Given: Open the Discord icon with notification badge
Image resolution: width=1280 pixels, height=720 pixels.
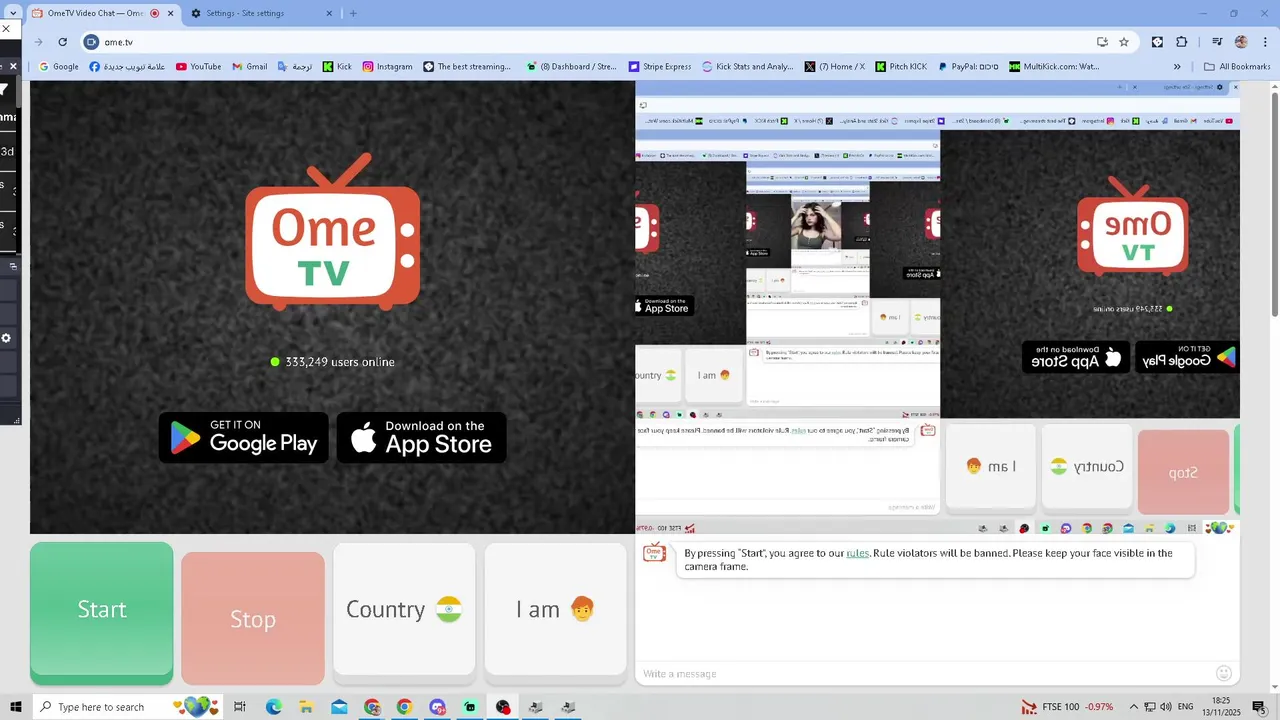Looking at the screenshot, I should [x=438, y=707].
